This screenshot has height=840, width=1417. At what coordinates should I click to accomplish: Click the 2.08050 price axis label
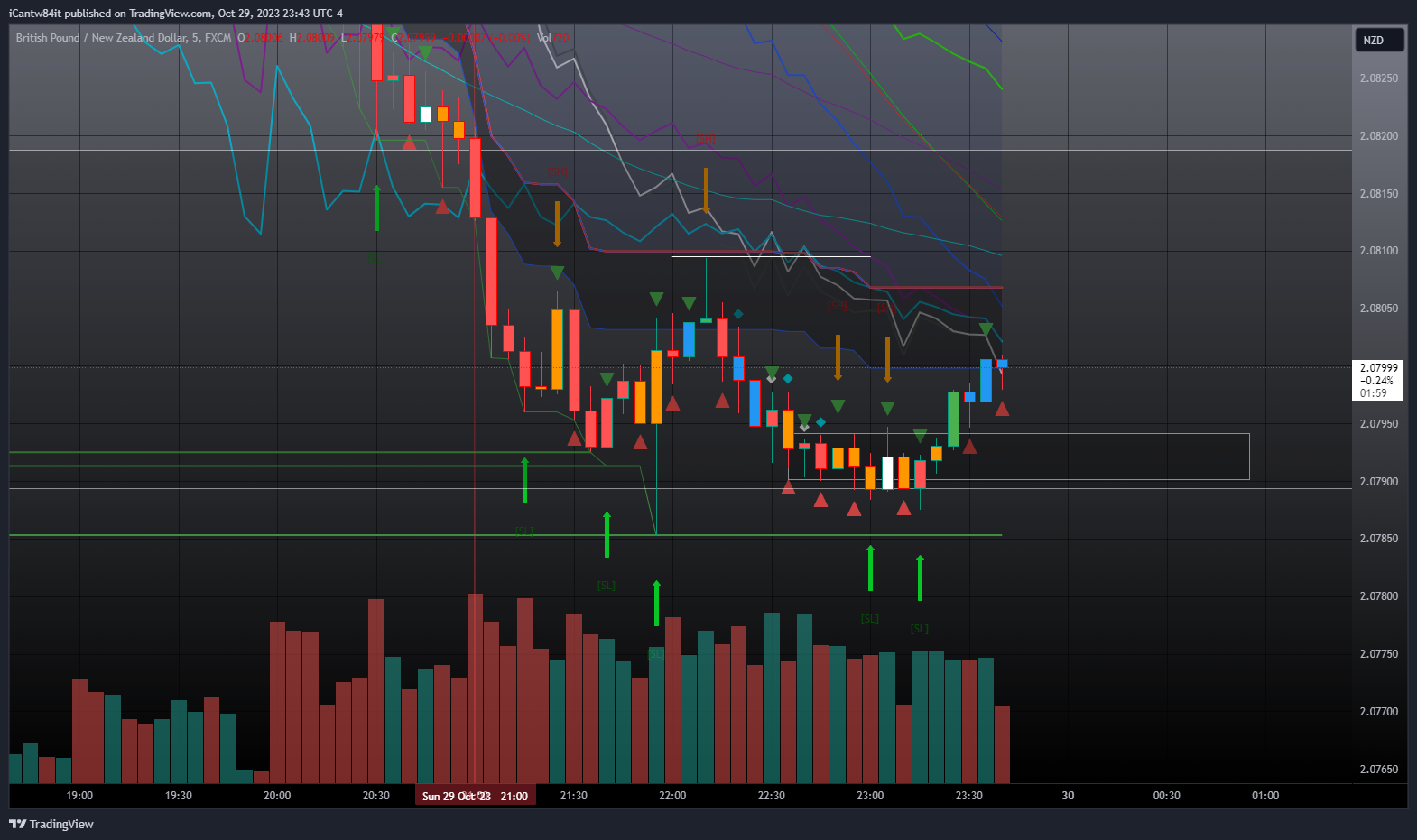click(1378, 309)
